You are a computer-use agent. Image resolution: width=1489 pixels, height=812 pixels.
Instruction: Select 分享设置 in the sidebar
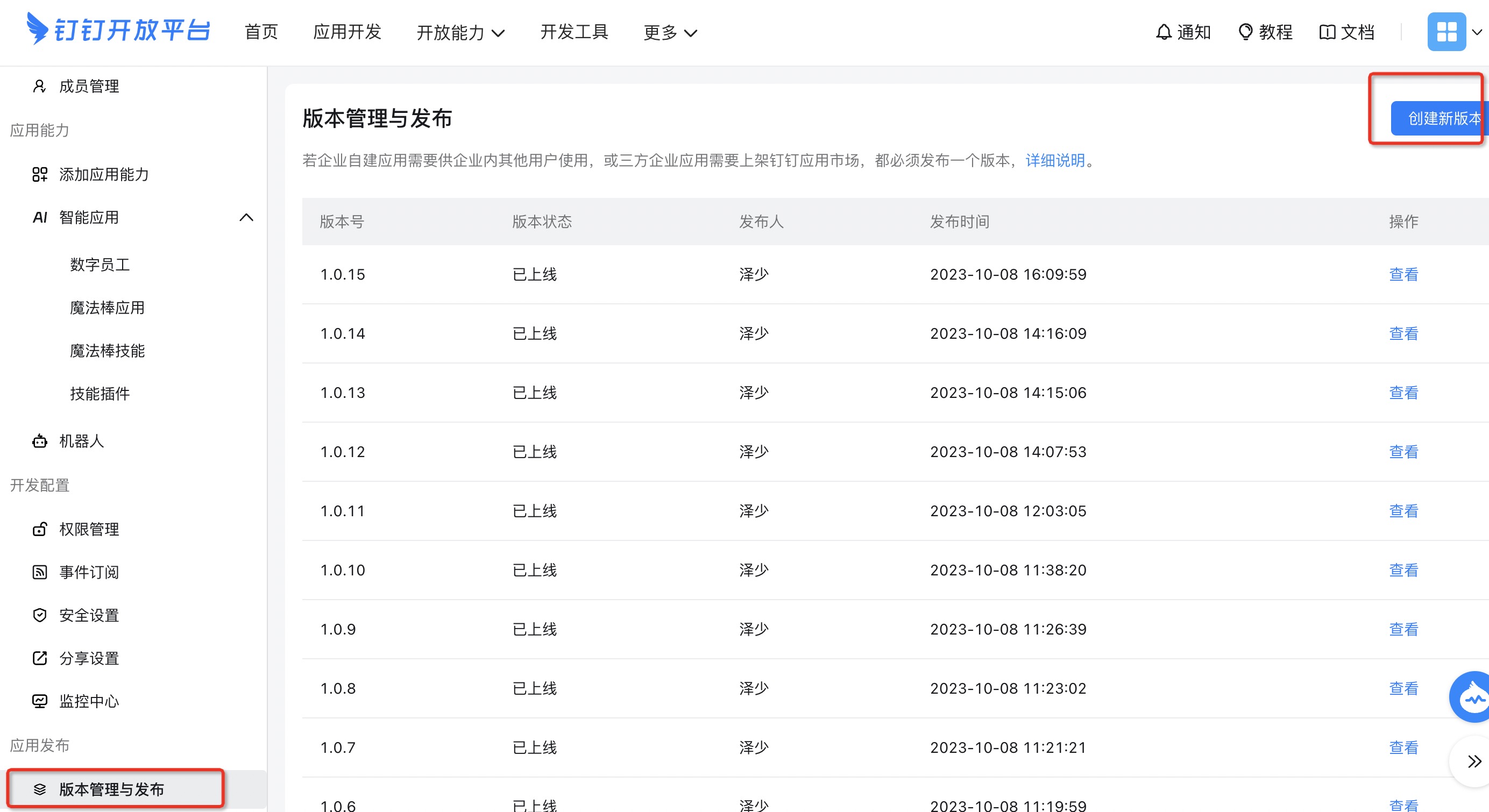click(x=89, y=658)
